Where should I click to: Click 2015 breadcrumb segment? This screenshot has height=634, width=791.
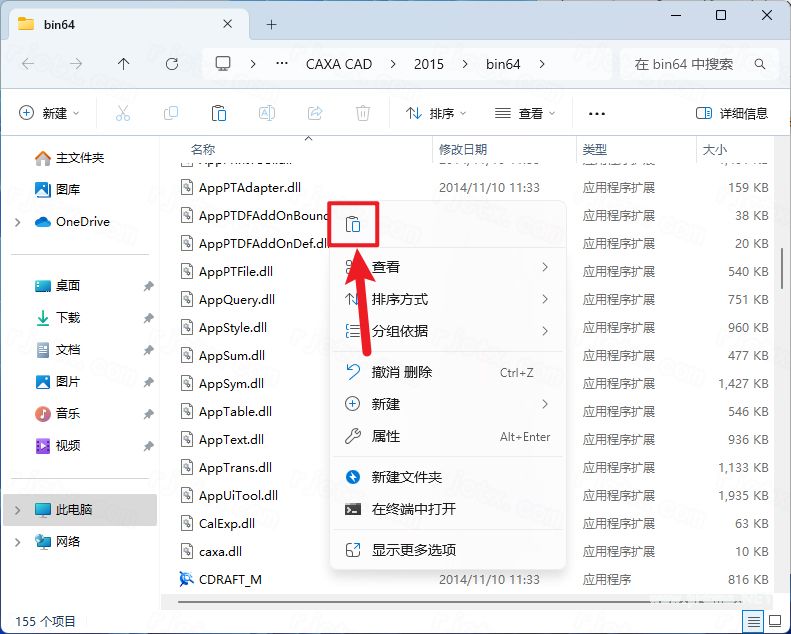429,64
